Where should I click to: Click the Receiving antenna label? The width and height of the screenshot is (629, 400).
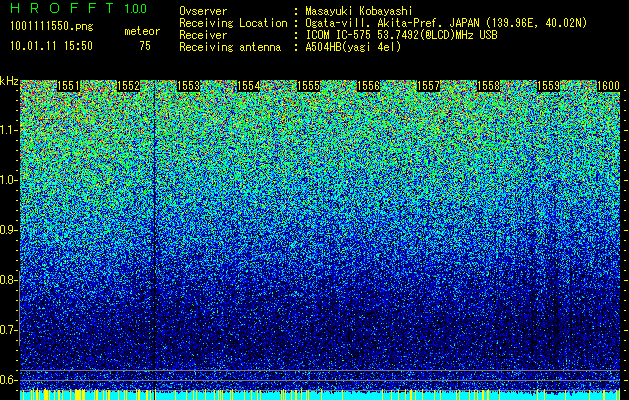click(x=230, y=47)
